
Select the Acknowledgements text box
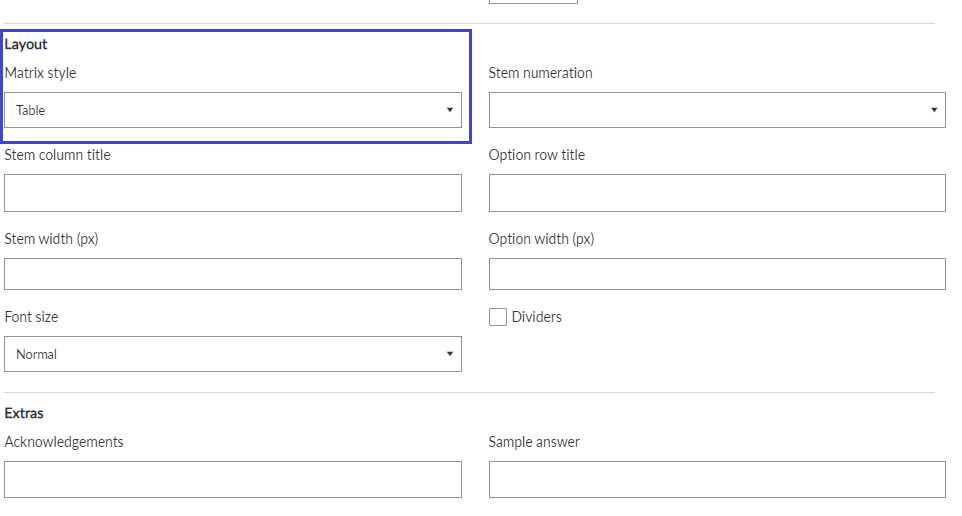coord(233,480)
